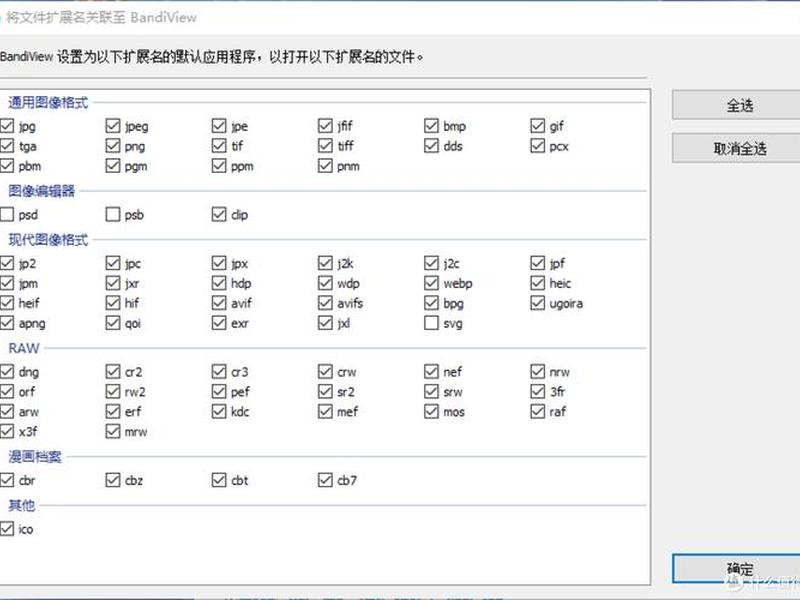Image resolution: width=800 pixels, height=600 pixels.
Task: Uncheck the webp association checkbox
Action: coord(431,283)
